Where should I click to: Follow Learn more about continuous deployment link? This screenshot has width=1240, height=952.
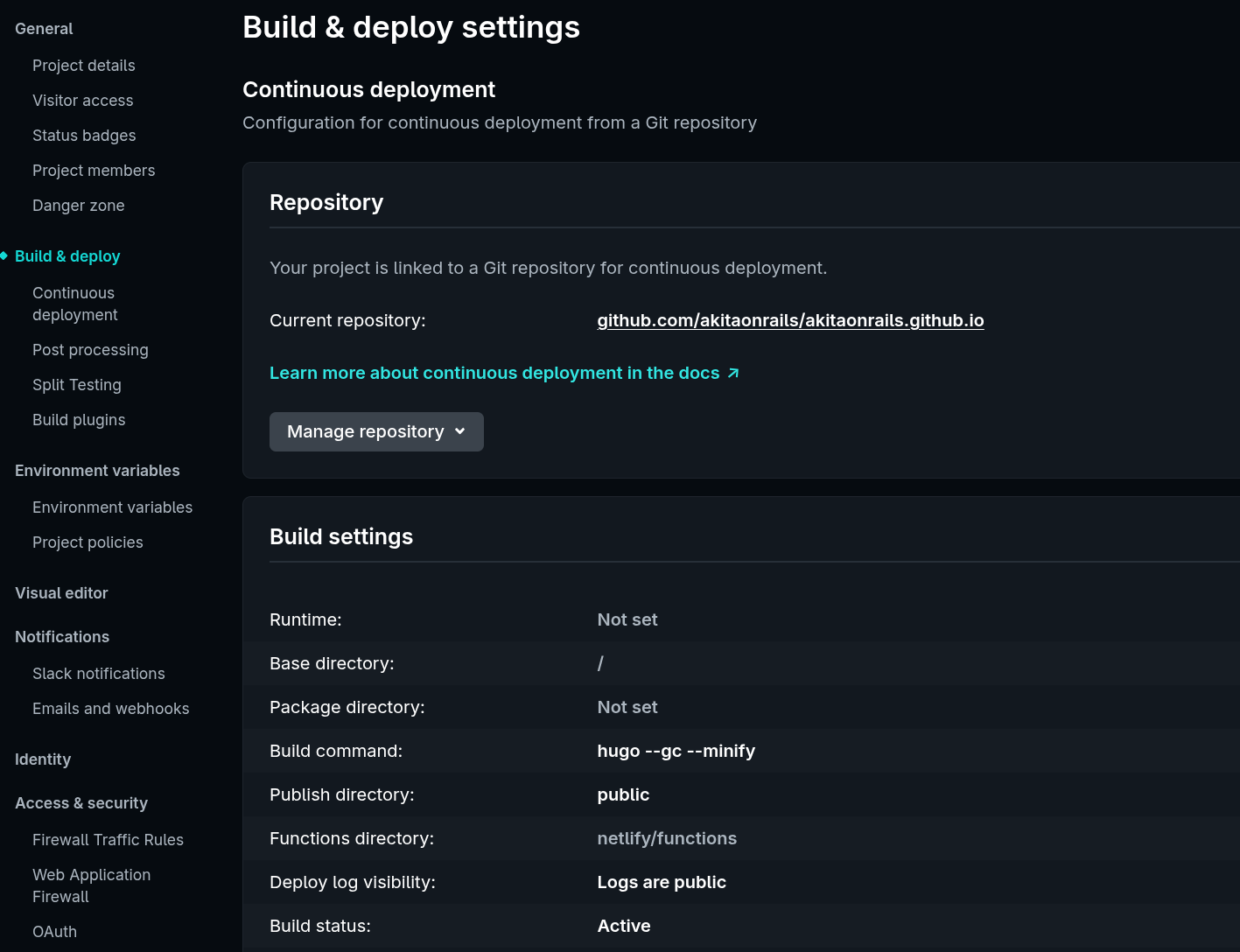pos(504,373)
